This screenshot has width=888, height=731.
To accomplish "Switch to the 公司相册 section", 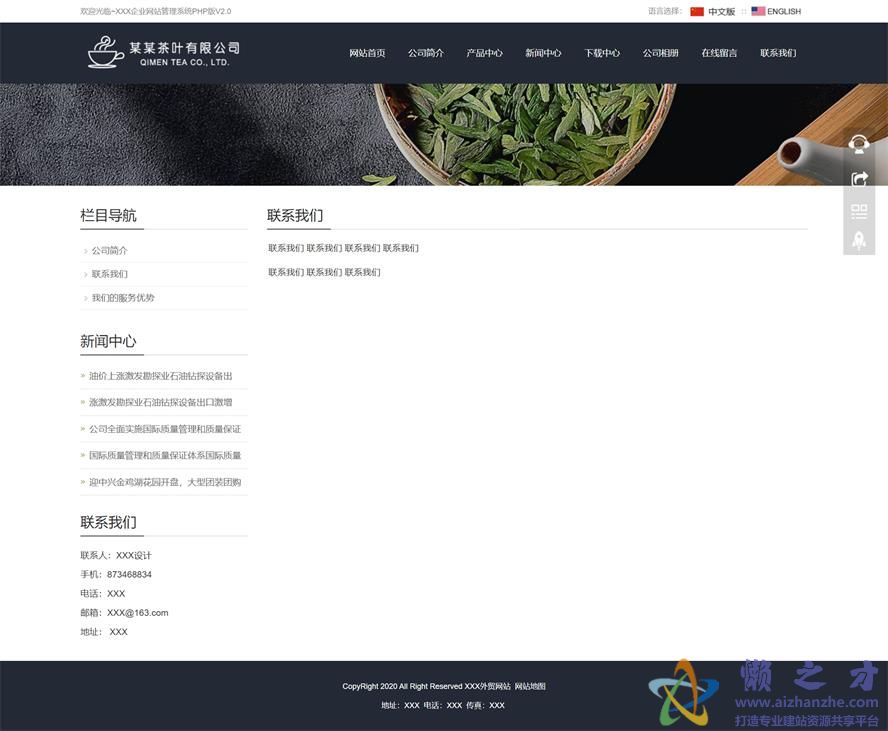I will pyautogui.click(x=661, y=53).
